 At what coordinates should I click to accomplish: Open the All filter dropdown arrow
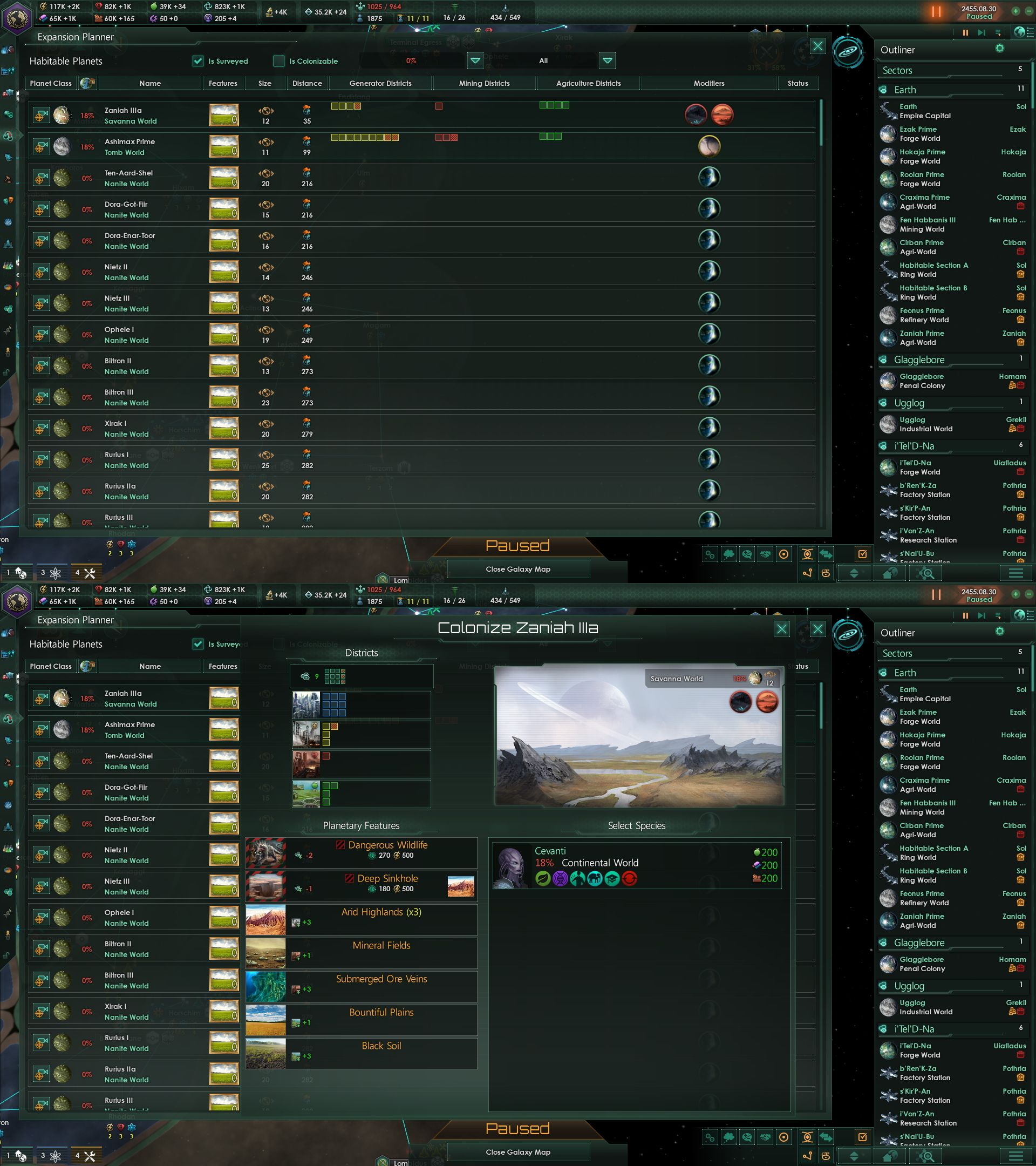[x=607, y=60]
